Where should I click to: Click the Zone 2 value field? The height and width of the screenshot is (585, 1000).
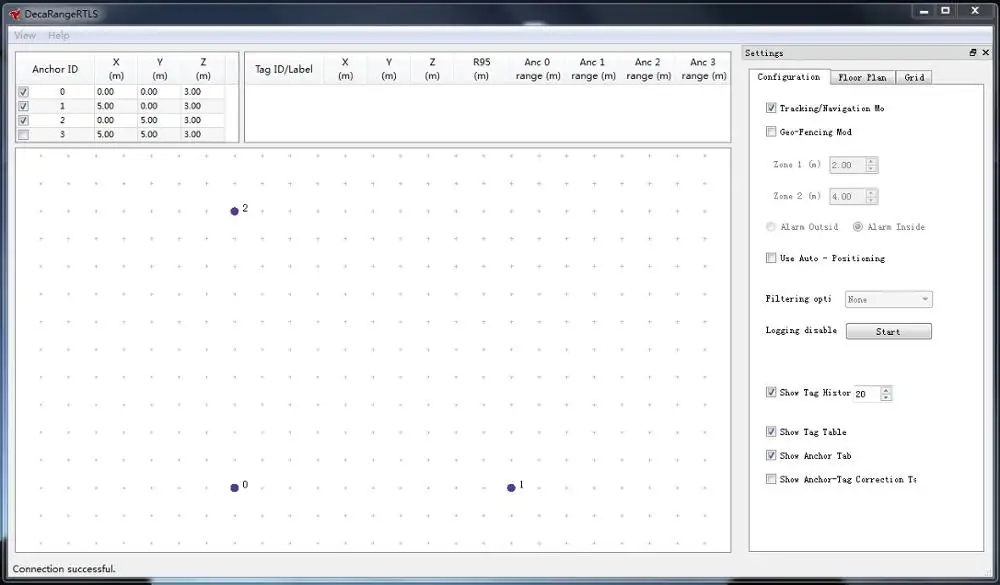pos(847,196)
